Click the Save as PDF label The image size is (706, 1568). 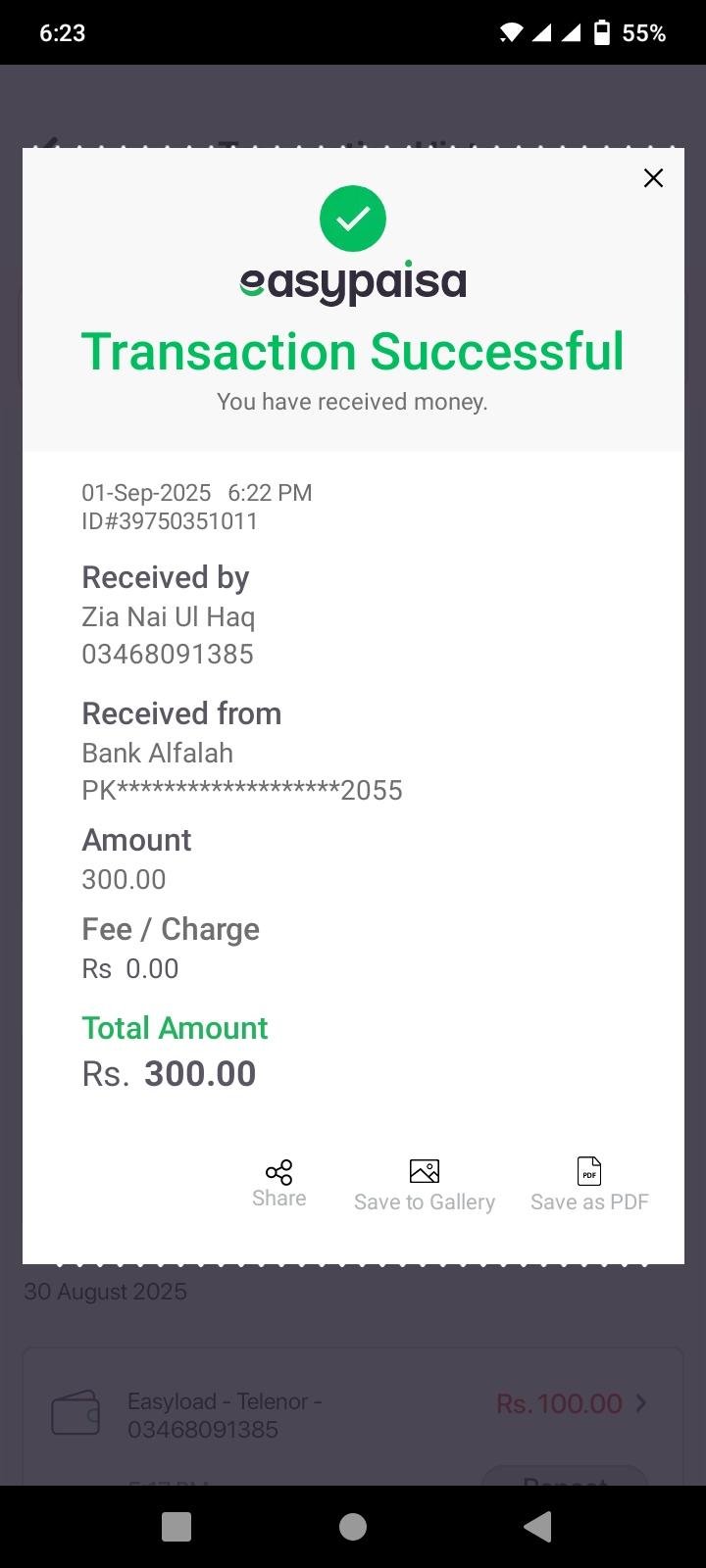(589, 1202)
